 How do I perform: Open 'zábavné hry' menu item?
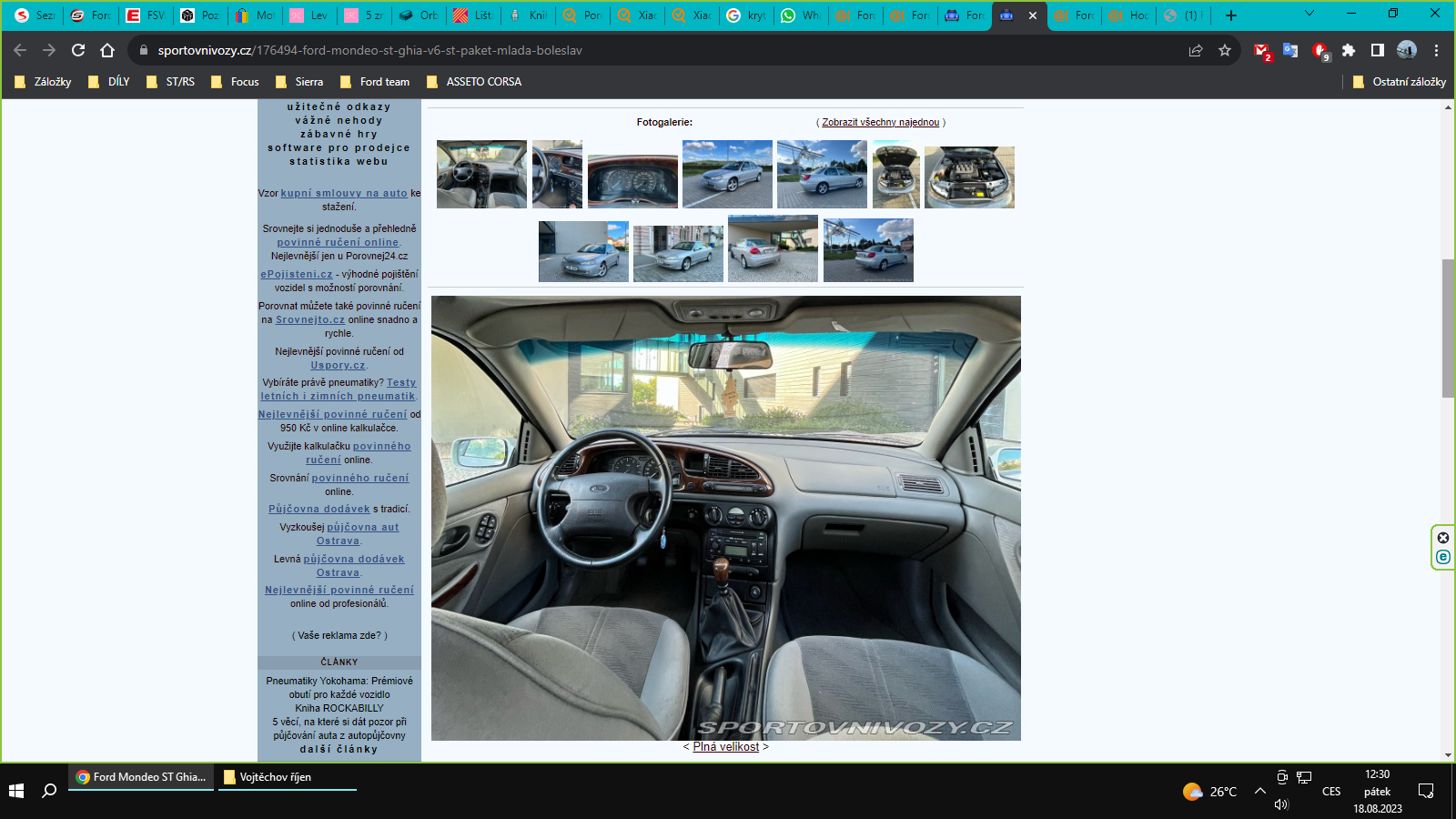339,134
